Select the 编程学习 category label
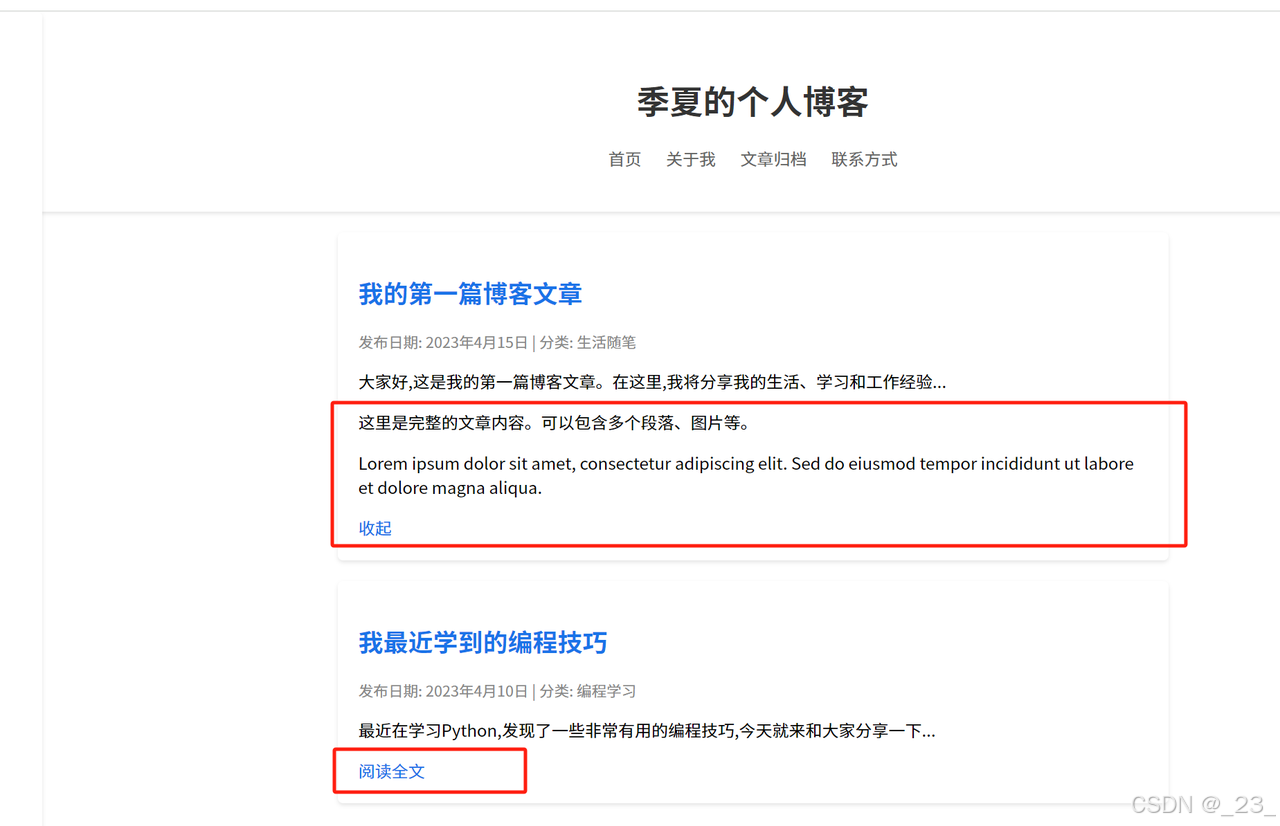1280x826 pixels. [x=609, y=691]
